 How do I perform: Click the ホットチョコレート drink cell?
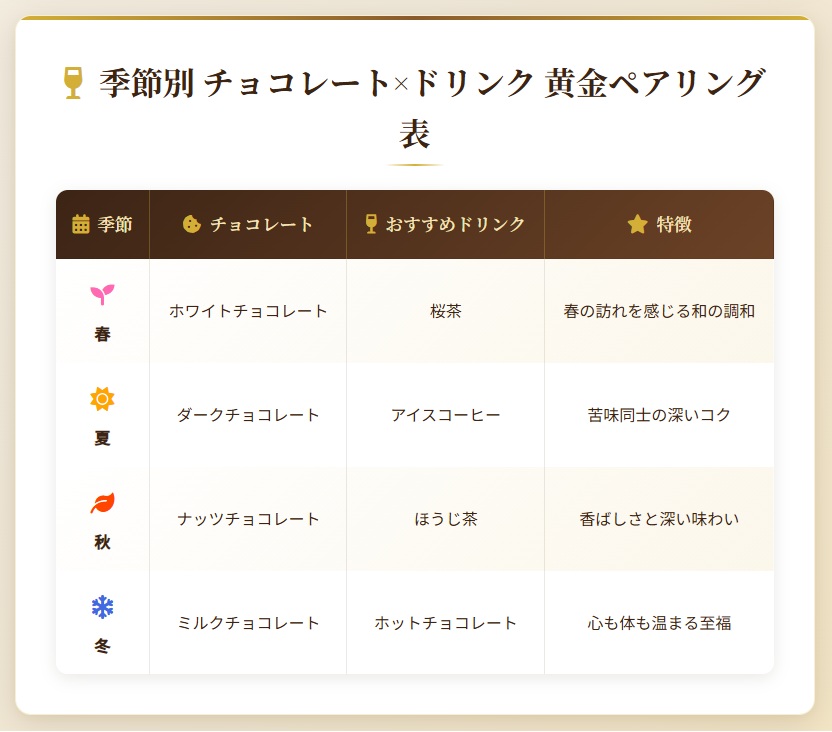click(445, 623)
